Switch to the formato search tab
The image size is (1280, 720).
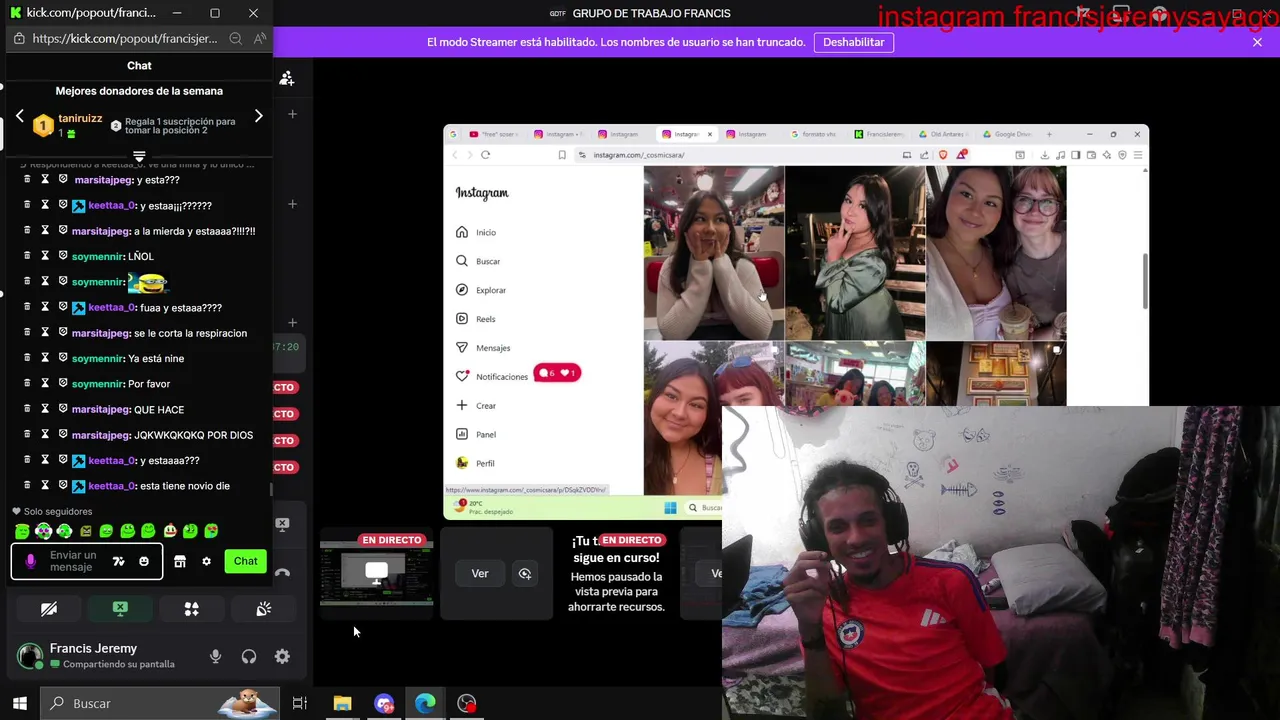(814, 134)
